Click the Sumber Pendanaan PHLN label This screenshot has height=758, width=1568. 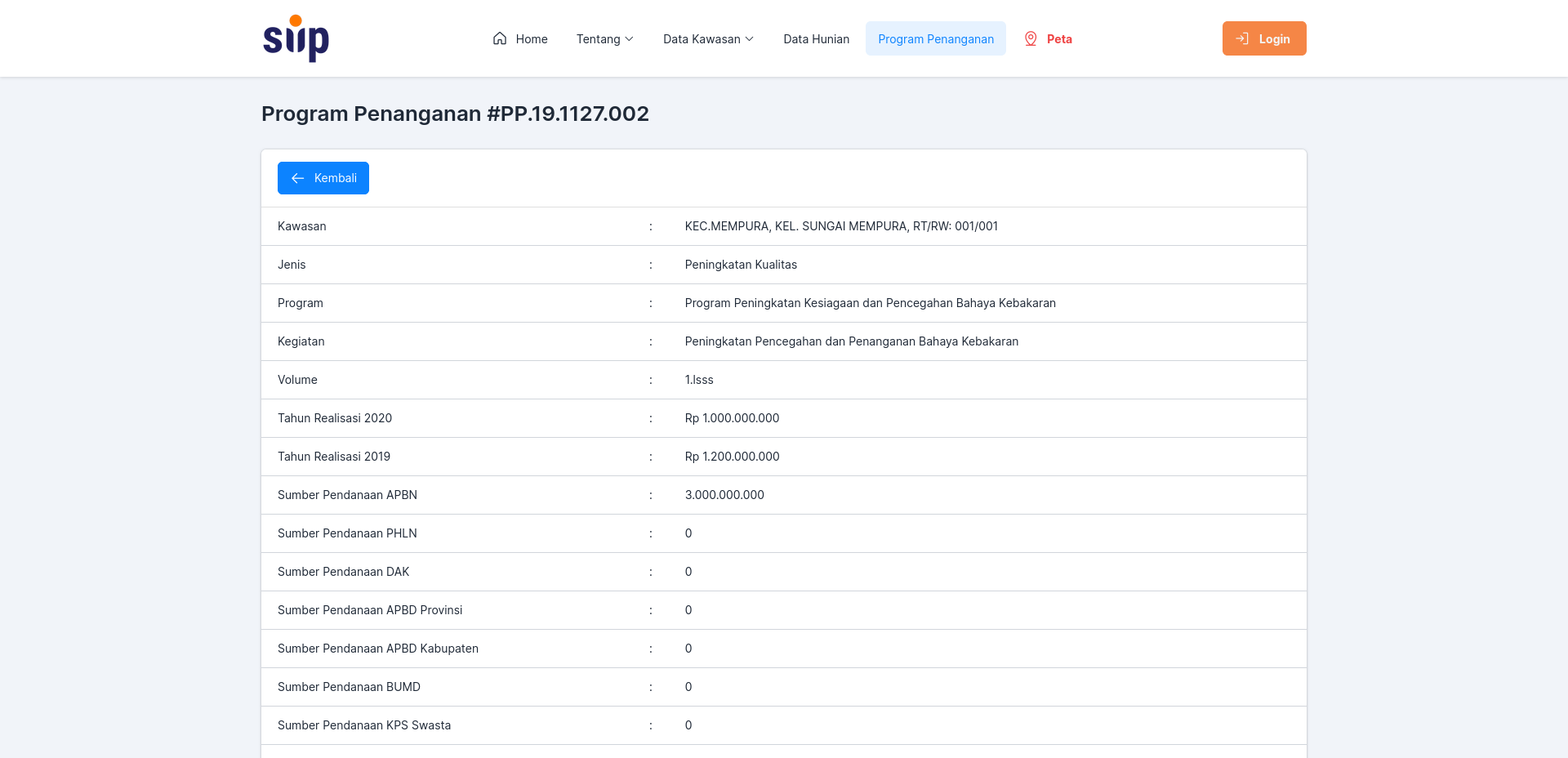[x=347, y=533]
